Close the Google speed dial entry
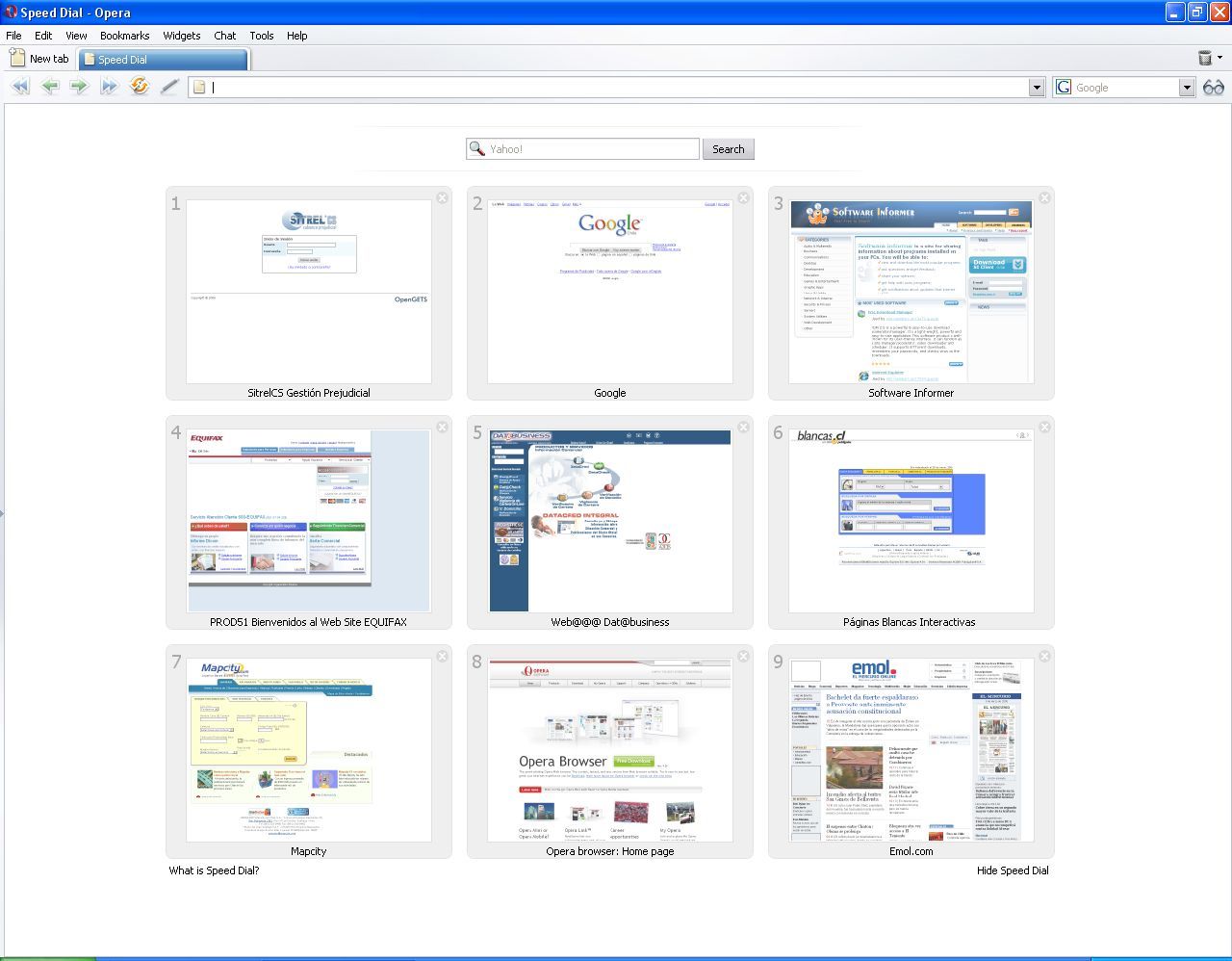The width and height of the screenshot is (1232, 961). (x=743, y=197)
